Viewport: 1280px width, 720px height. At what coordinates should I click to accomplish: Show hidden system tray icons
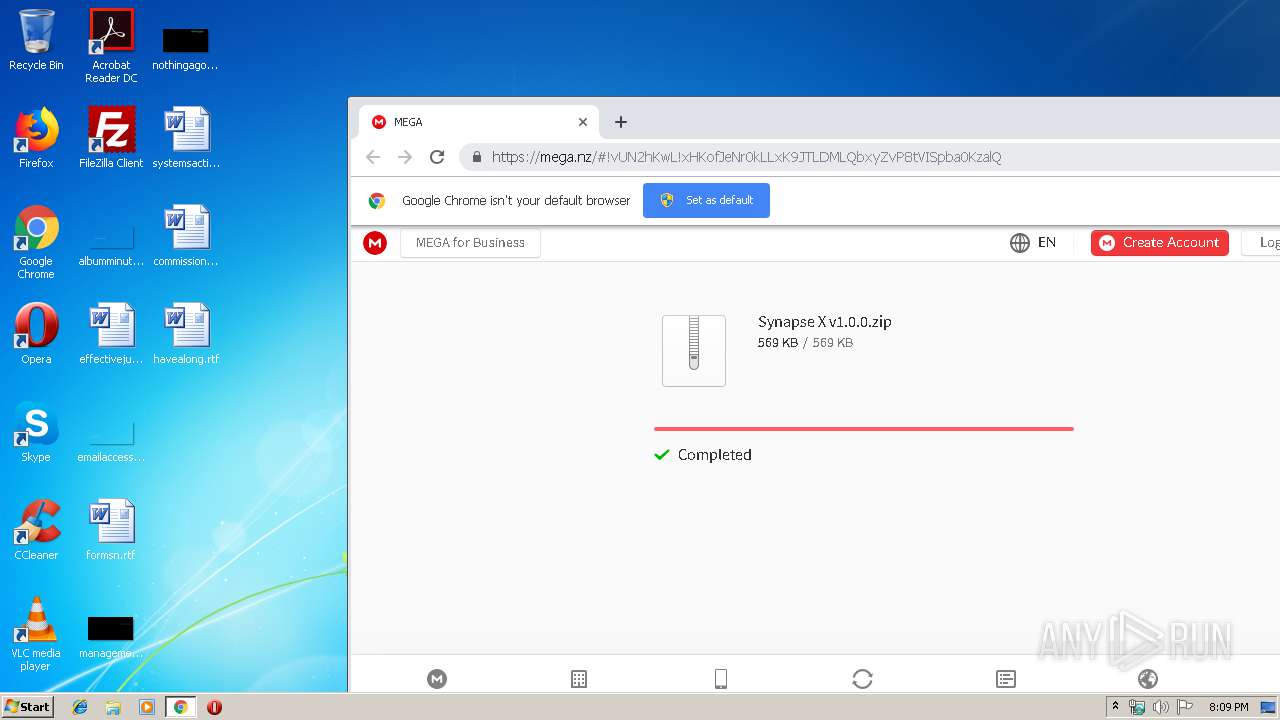1116,707
